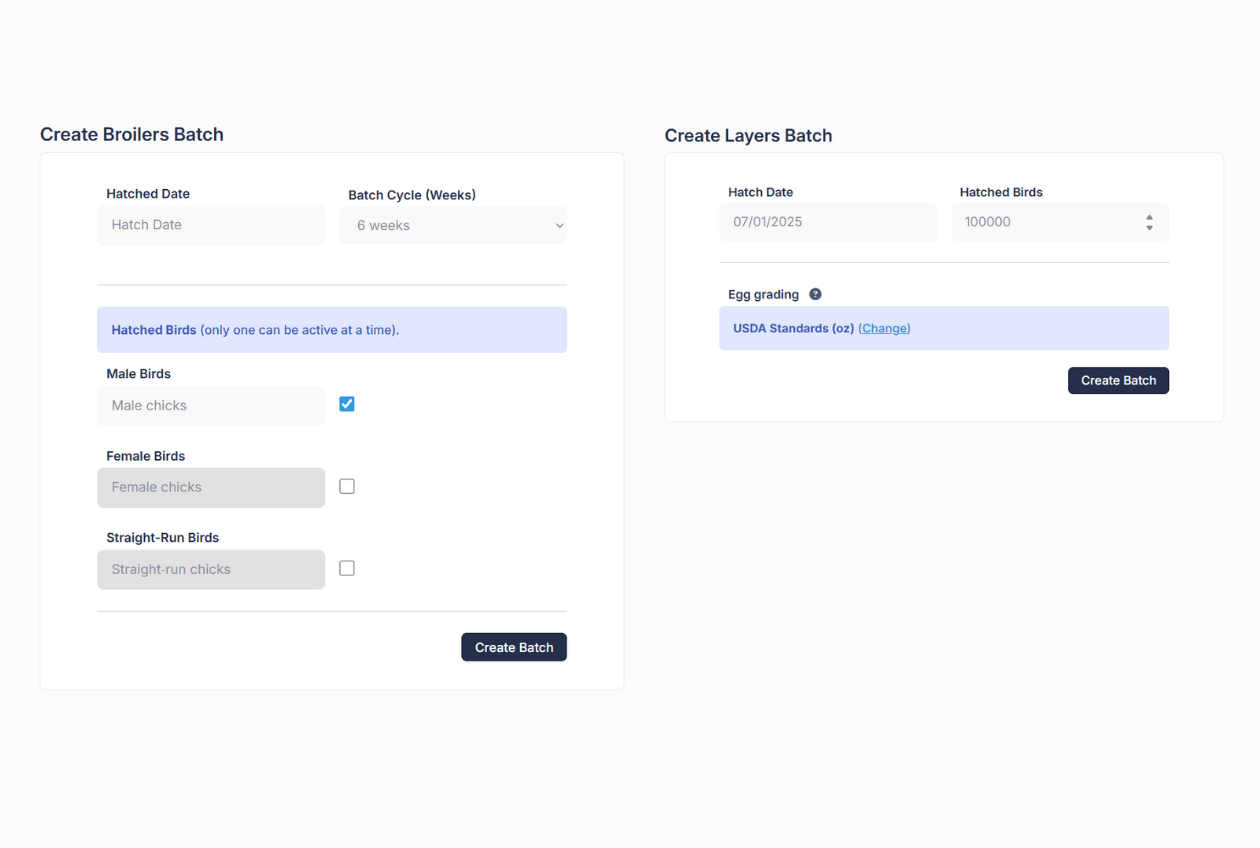The height and width of the screenshot is (848, 1260).
Task: Click the Create Layers Batch heading
Action: click(x=748, y=135)
